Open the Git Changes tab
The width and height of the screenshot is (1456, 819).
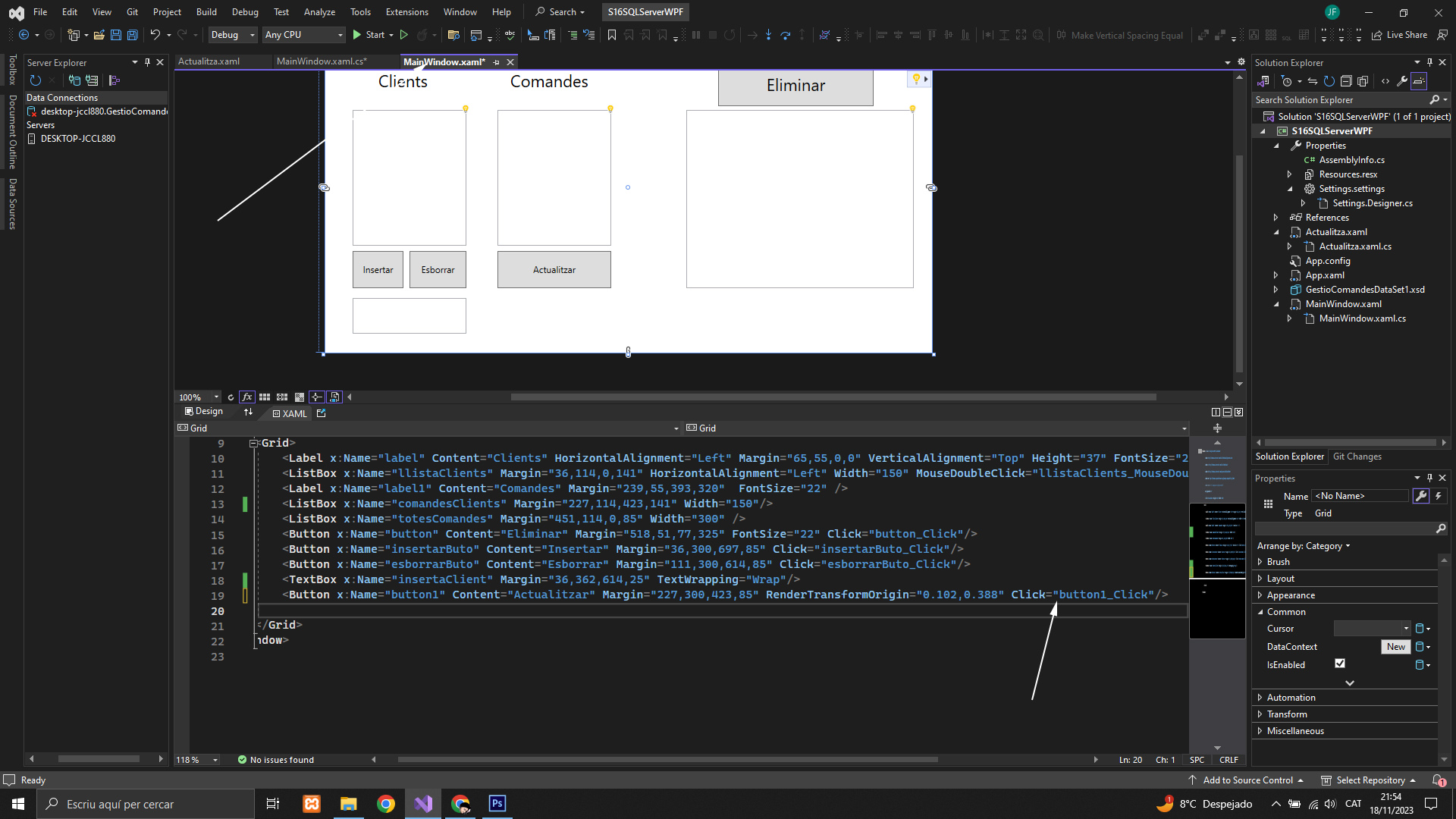[1357, 457]
